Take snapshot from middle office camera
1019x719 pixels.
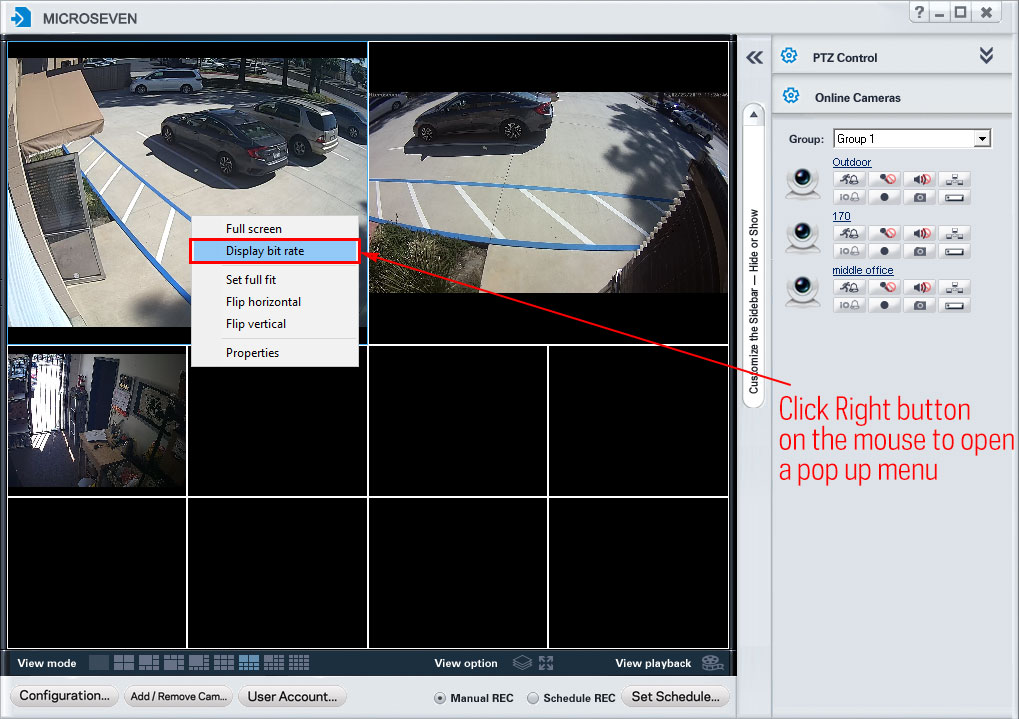coord(920,305)
